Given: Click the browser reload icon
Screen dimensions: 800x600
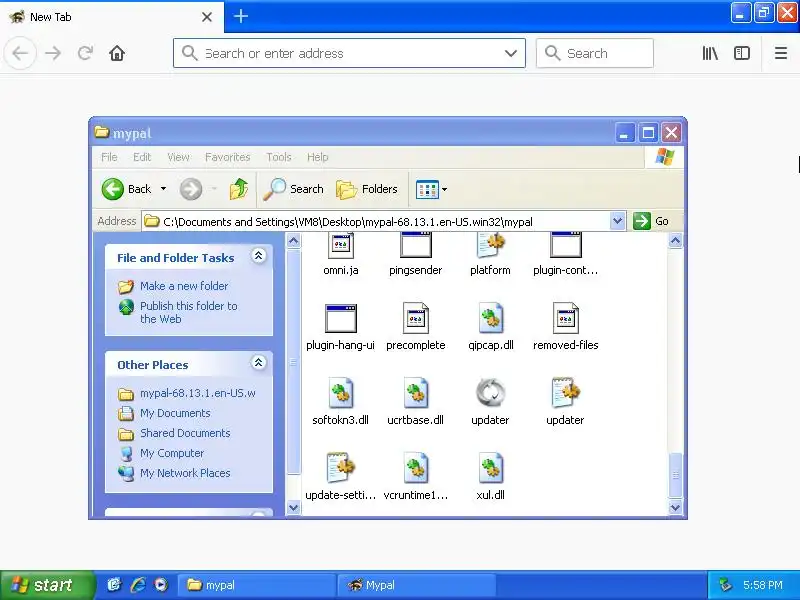Looking at the screenshot, I should click(85, 53).
